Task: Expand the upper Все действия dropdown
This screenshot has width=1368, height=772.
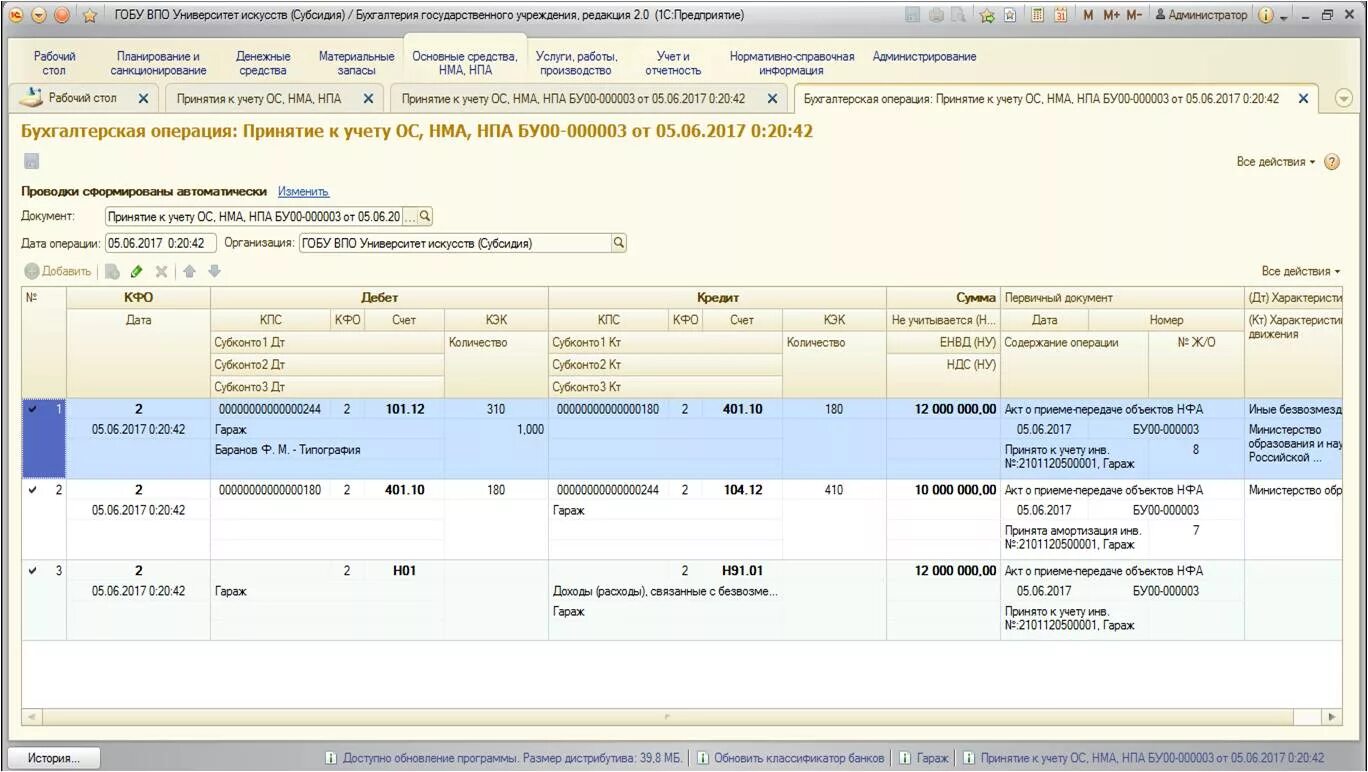Action: coord(1276,161)
